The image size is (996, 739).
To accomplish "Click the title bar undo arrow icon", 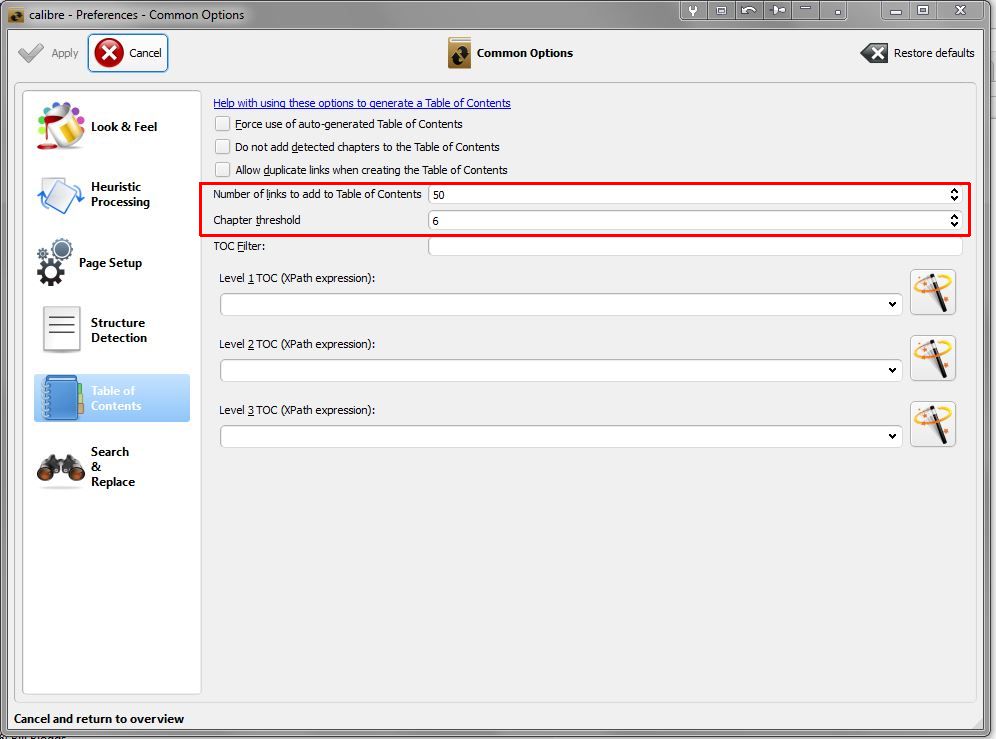I will coord(749,10).
